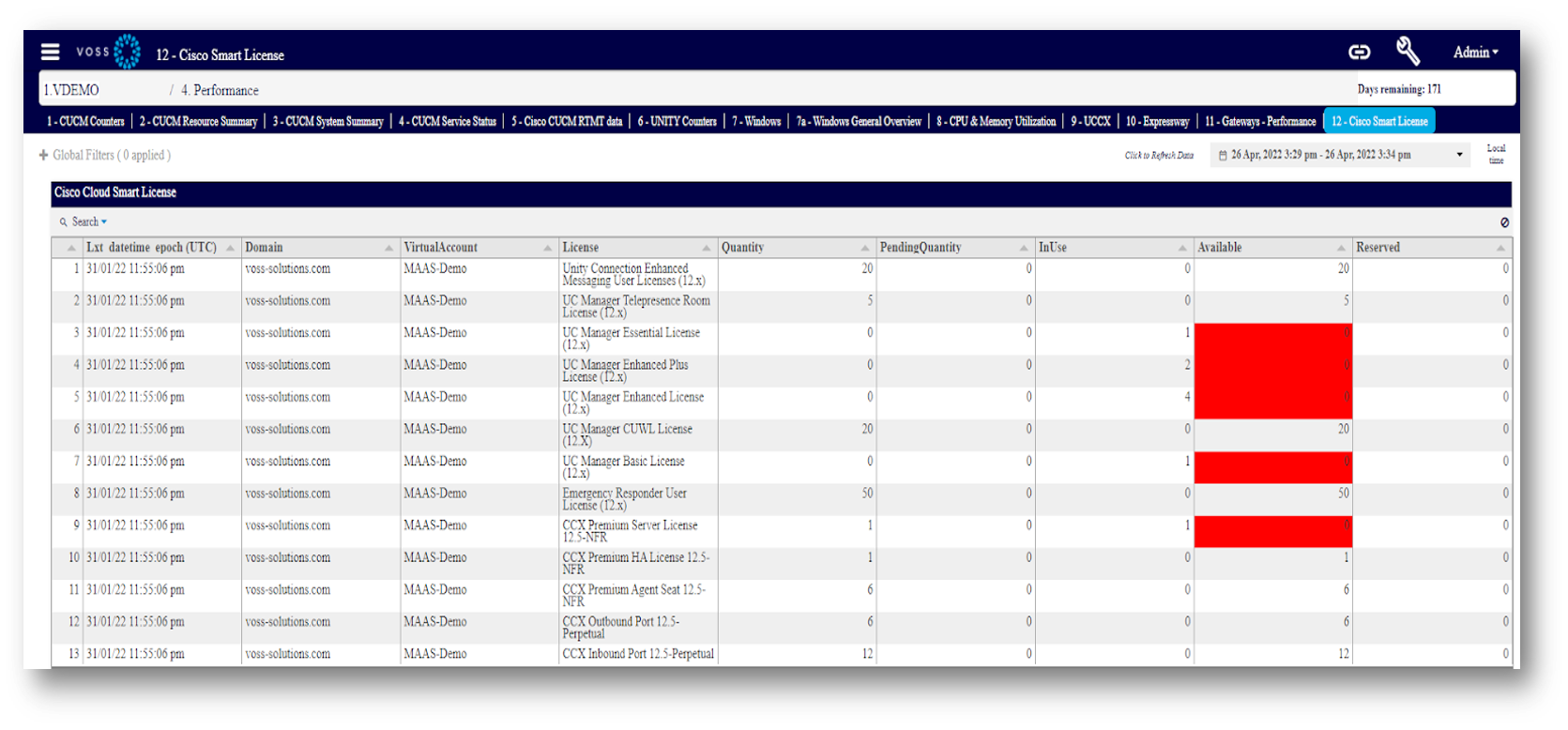Open 3 - CUCM System Summary tab
Screen dimensions: 1568x730
point(327,121)
